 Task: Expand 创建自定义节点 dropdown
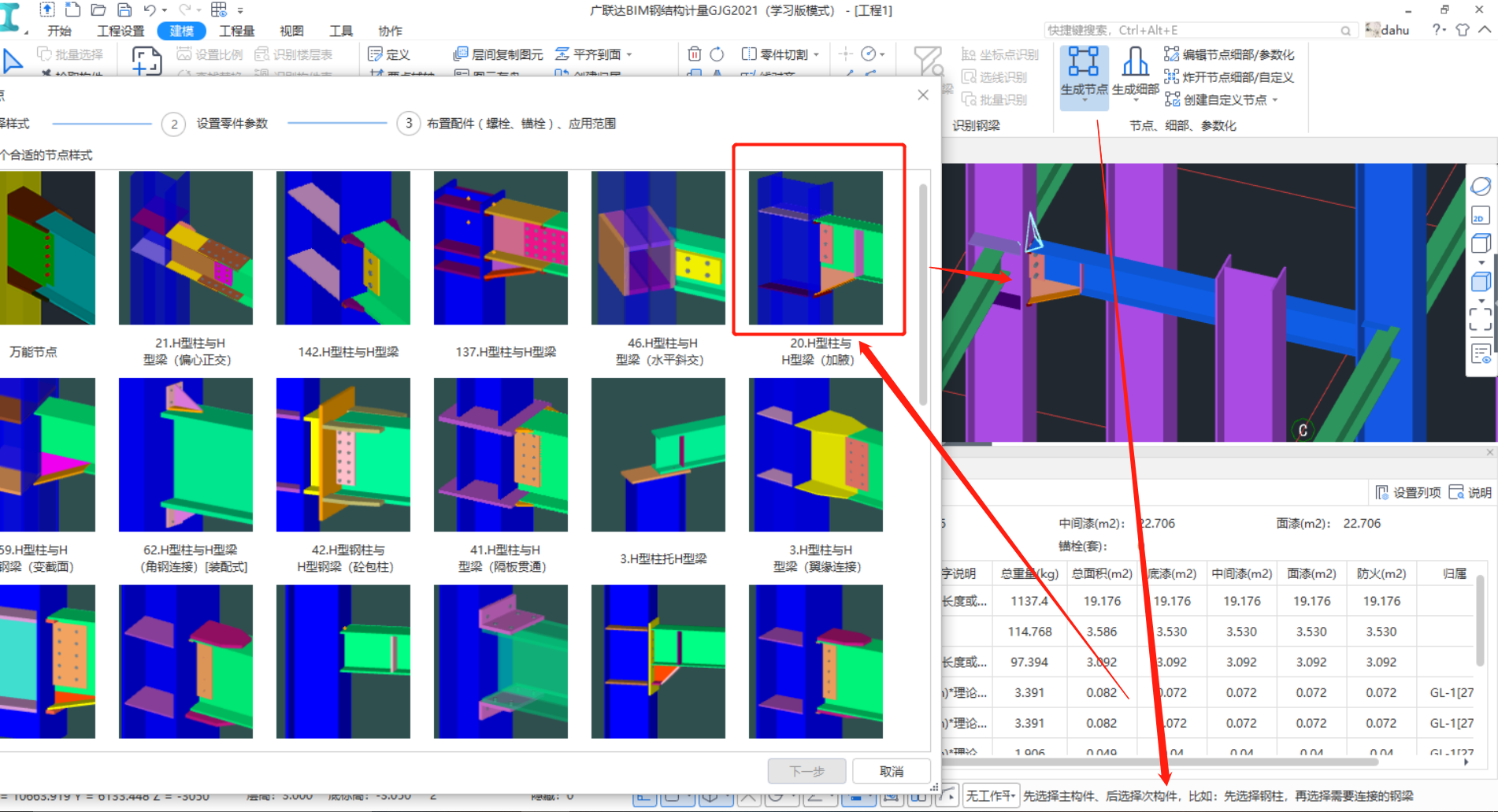coord(1274,100)
